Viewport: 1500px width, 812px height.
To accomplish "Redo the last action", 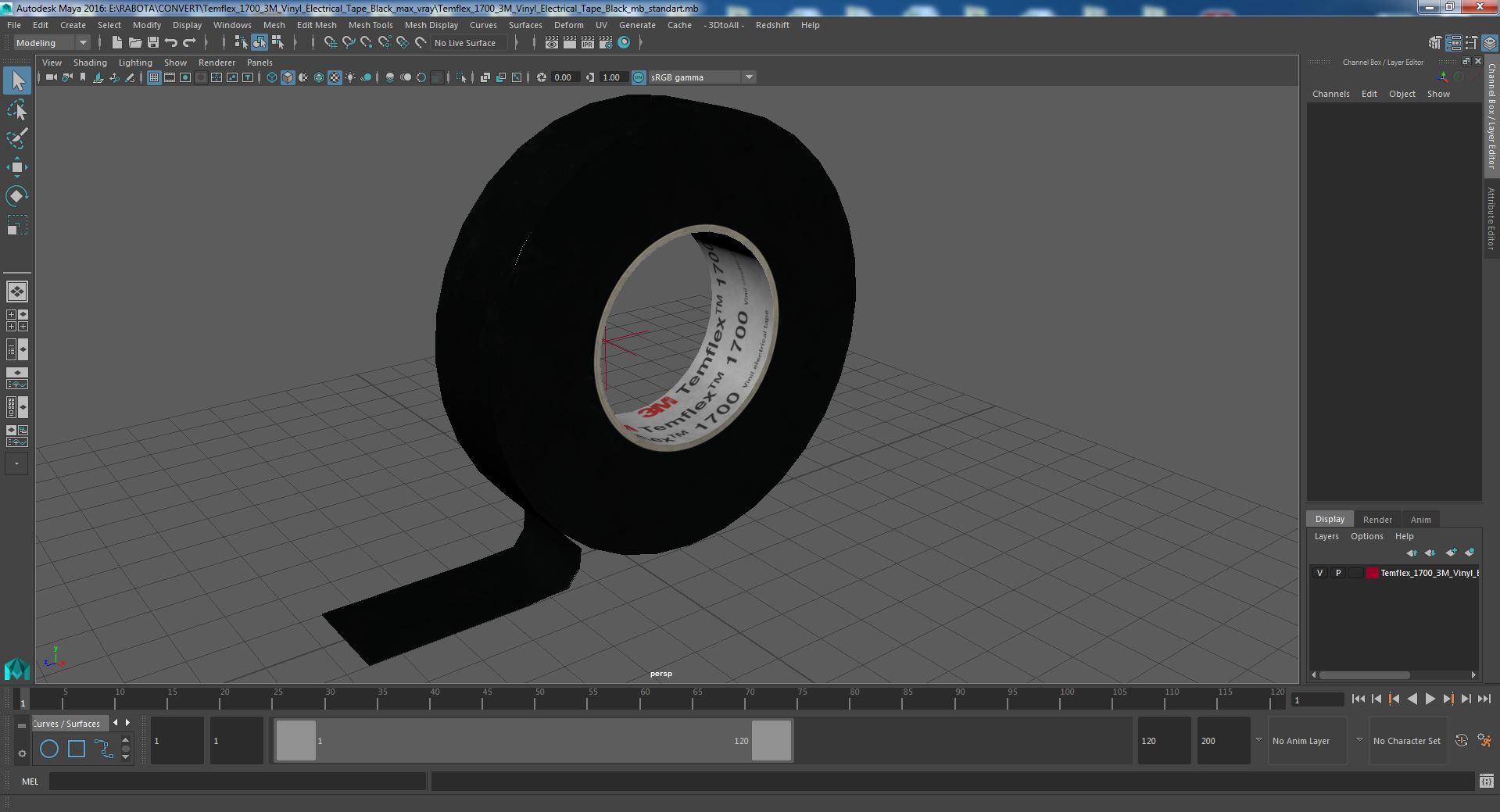I will [189, 43].
